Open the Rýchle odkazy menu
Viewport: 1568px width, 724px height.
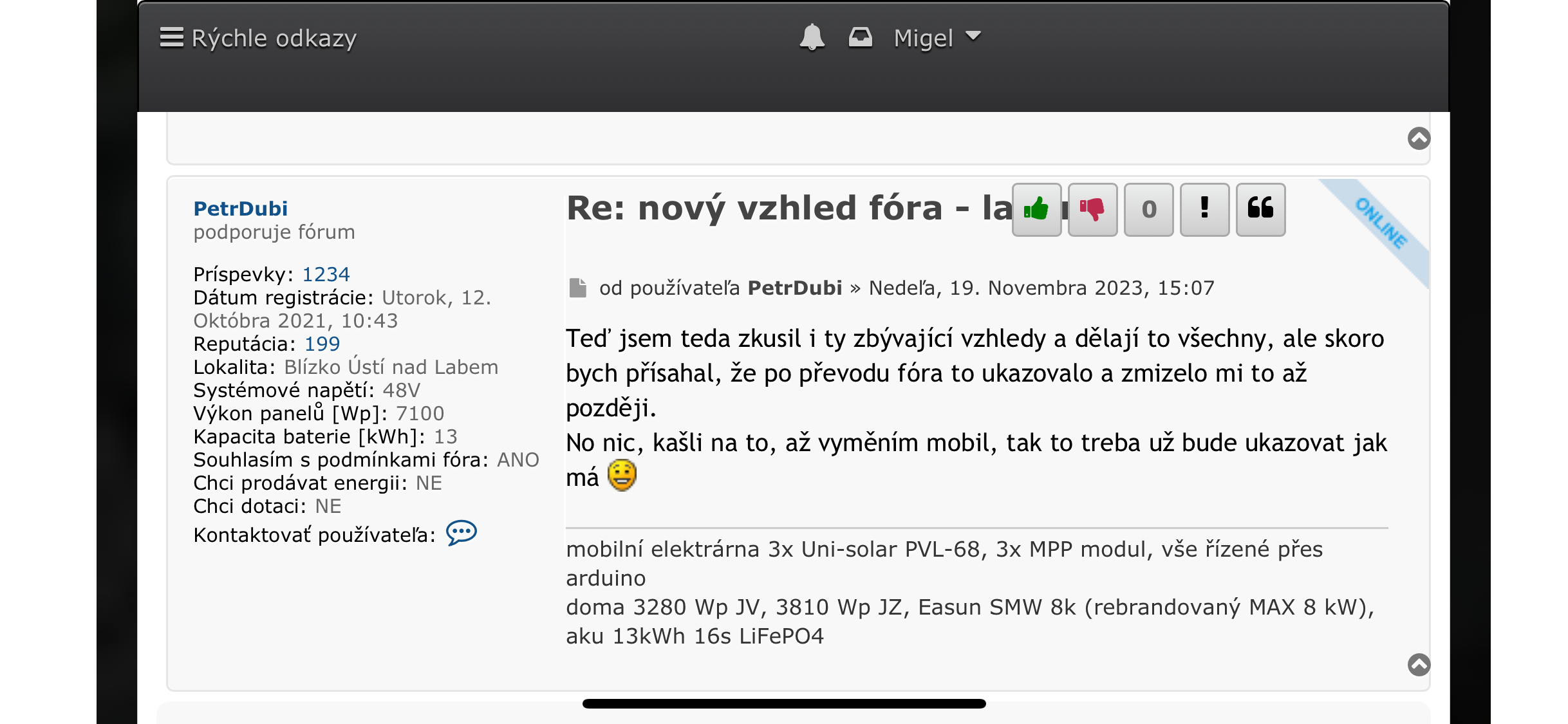[x=258, y=38]
